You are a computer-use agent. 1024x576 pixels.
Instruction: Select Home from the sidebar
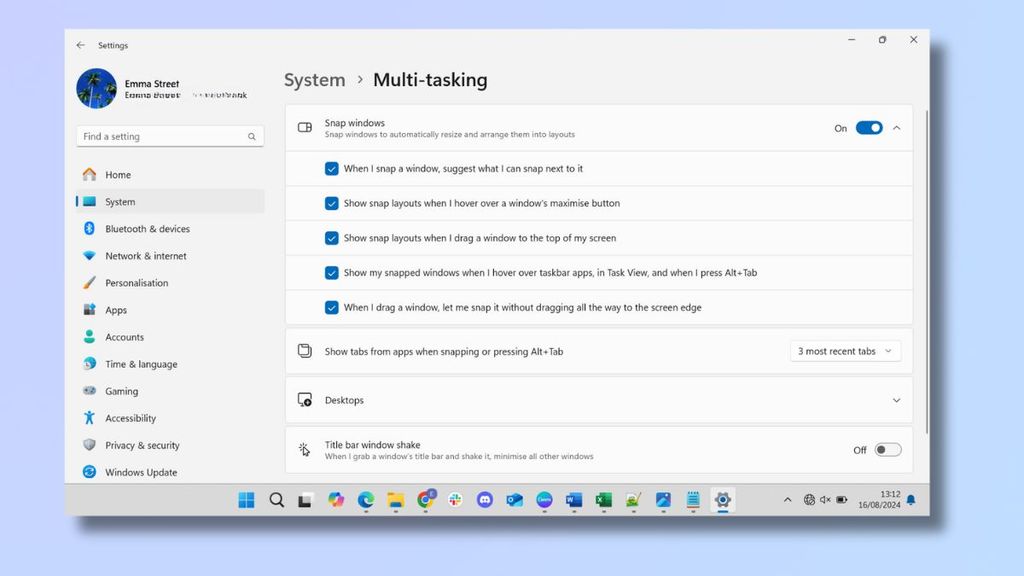(117, 174)
